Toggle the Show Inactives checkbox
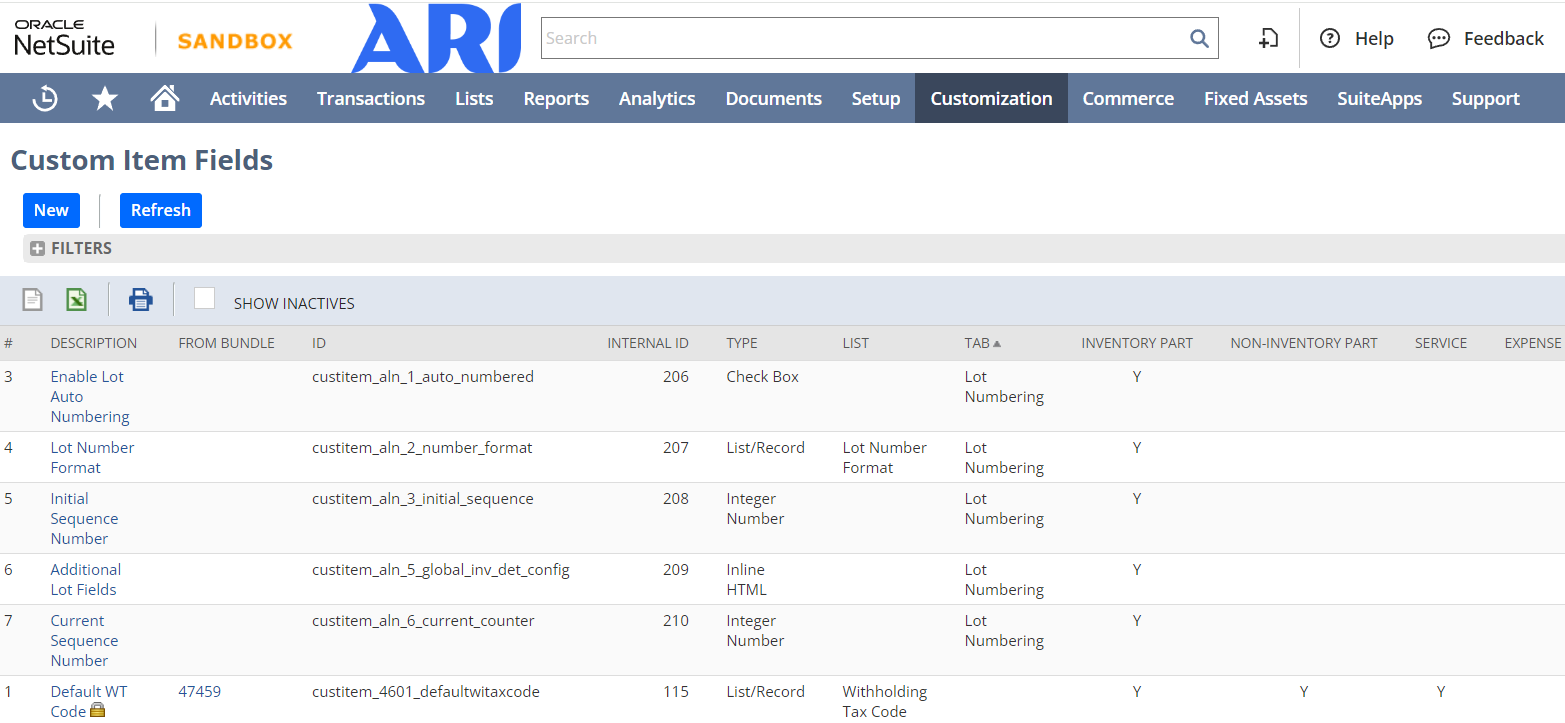Screen dimensions: 1565x723 pos(204,298)
